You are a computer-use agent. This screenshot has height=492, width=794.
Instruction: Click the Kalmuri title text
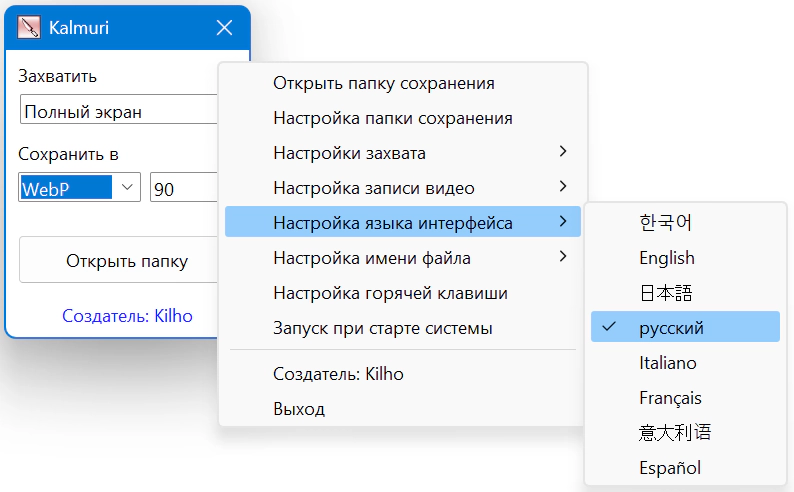click(x=78, y=27)
